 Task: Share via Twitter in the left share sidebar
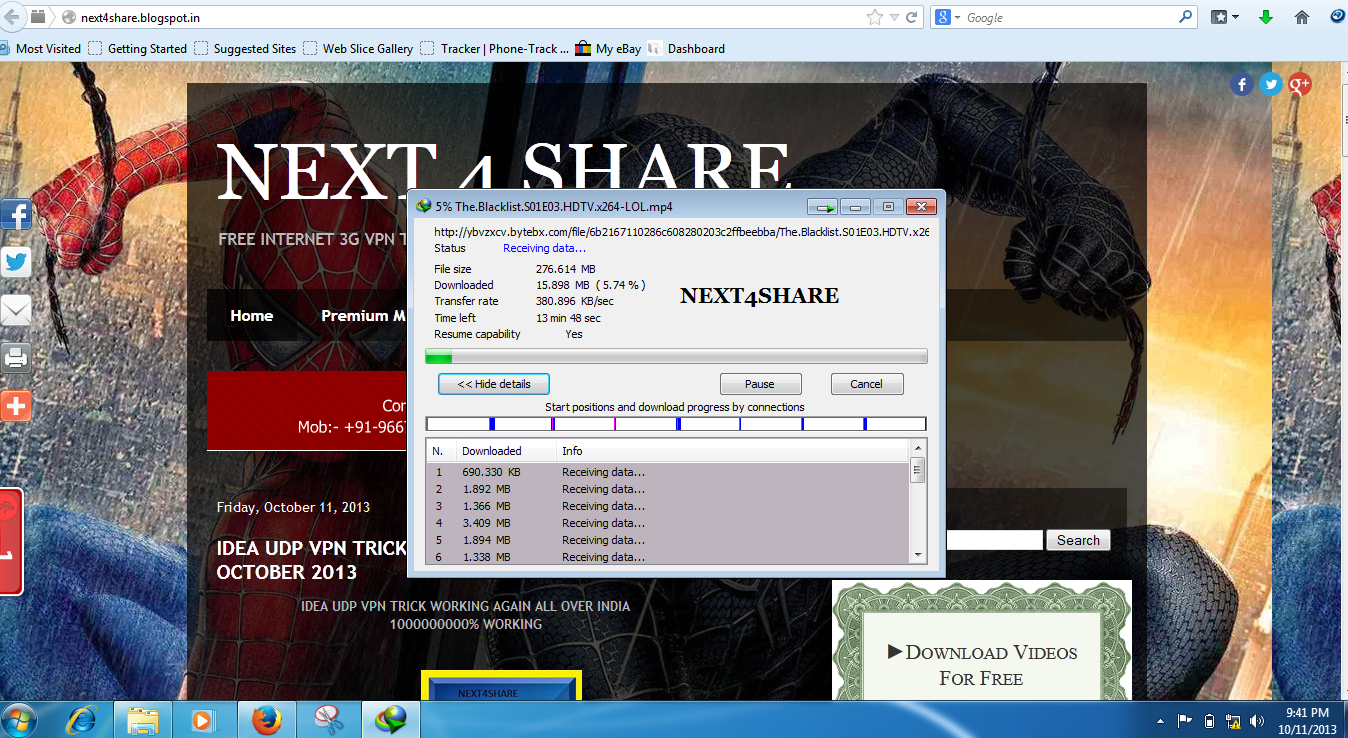(15, 262)
